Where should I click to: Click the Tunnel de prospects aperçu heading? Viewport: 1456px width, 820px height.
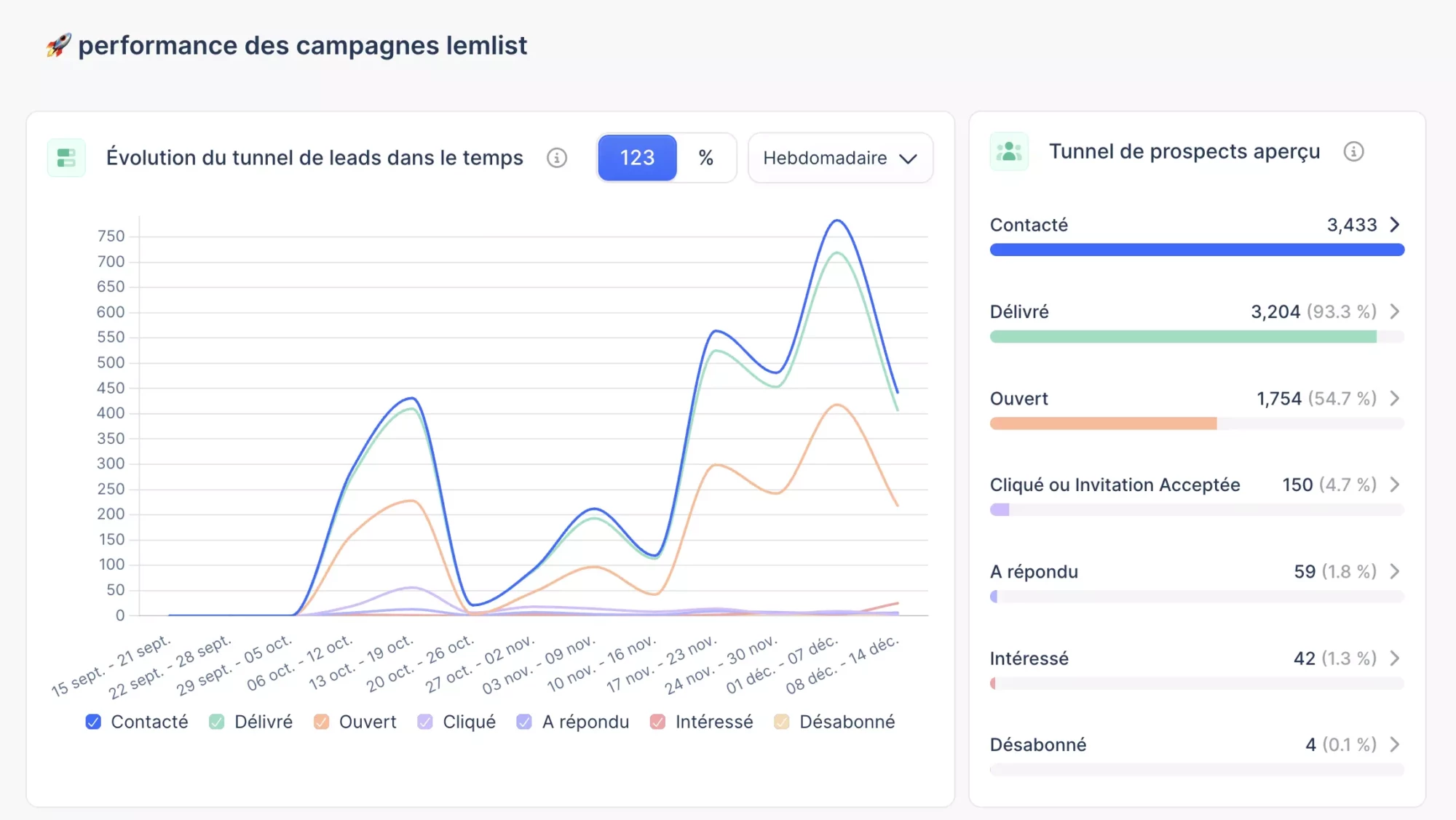click(1184, 151)
